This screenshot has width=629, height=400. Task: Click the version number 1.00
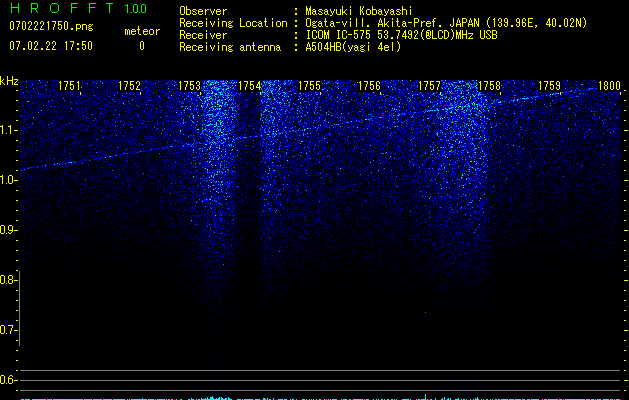pyautogui.click(x=135, y=8)
